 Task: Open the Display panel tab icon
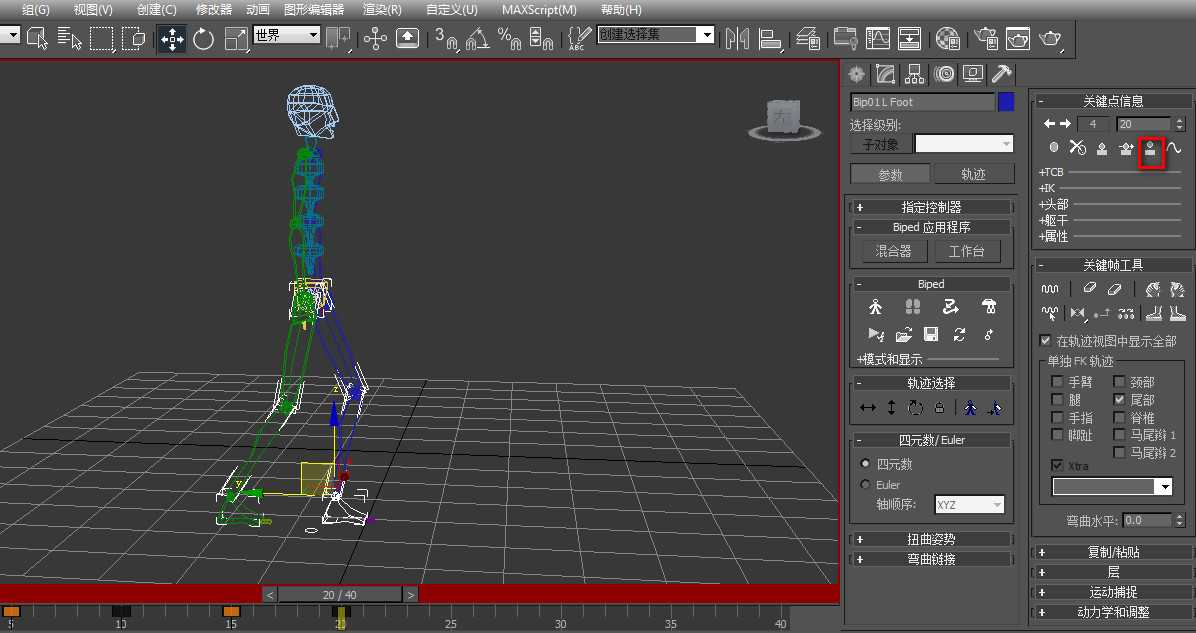pos(973,74)
